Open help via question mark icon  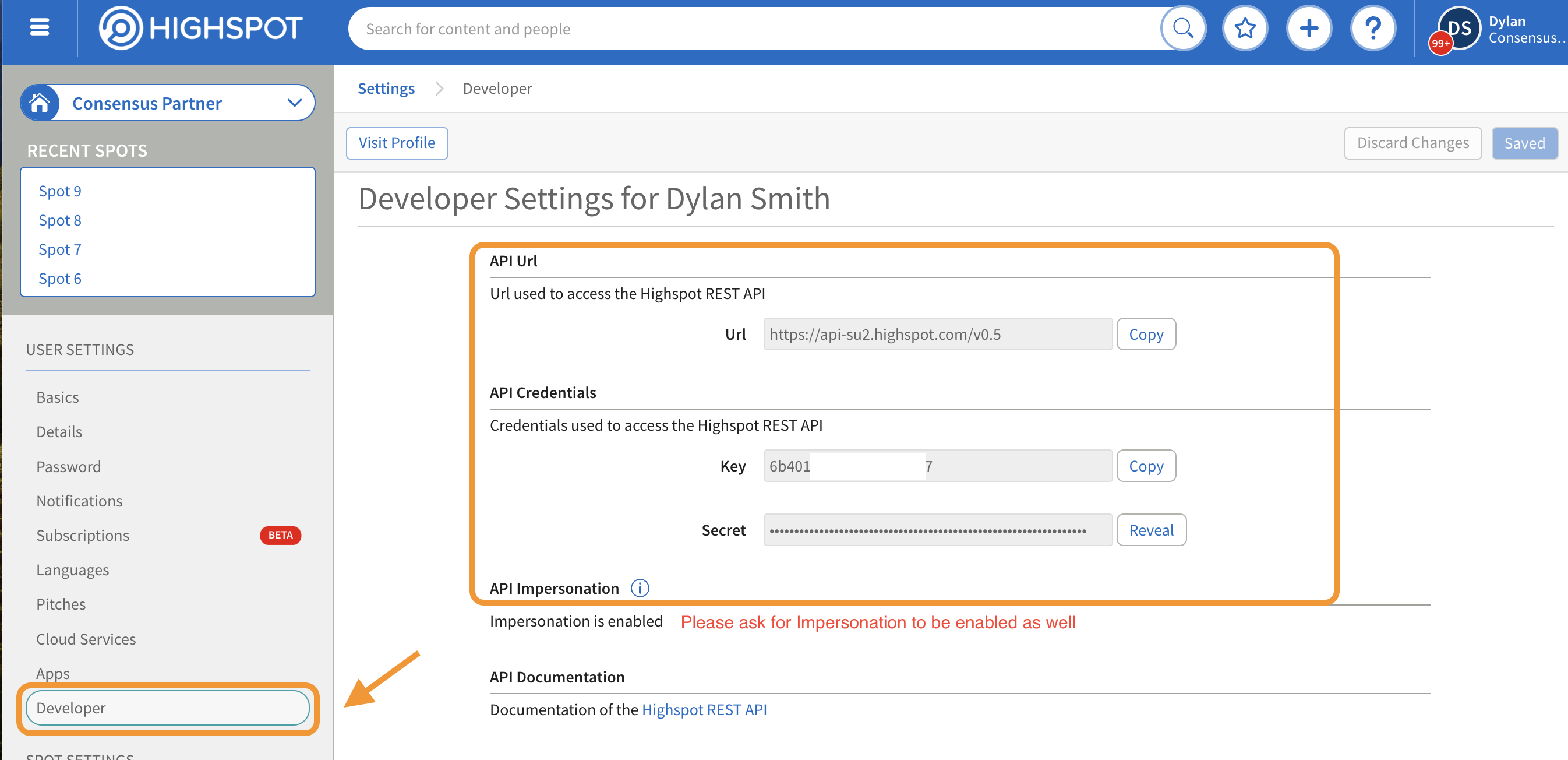(x=1373, y=28)
